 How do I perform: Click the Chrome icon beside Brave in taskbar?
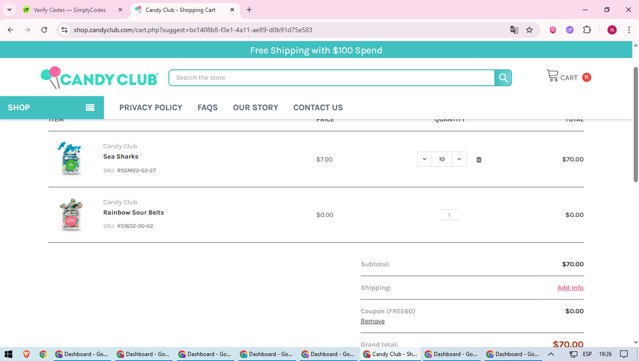(43, 354)
